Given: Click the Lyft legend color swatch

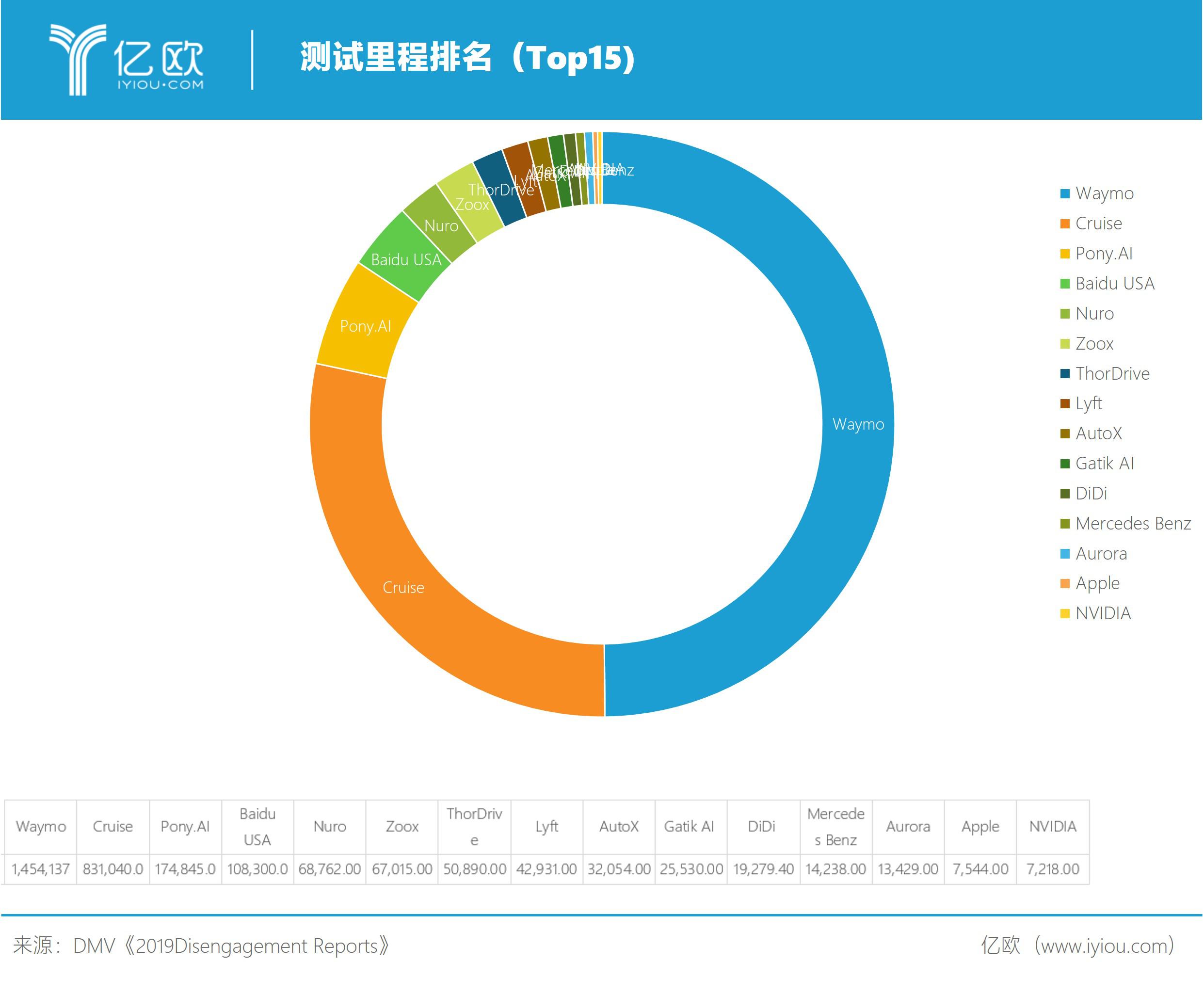Looking at the screenshot, I should pyautogui.click(x=1065, y=404).
